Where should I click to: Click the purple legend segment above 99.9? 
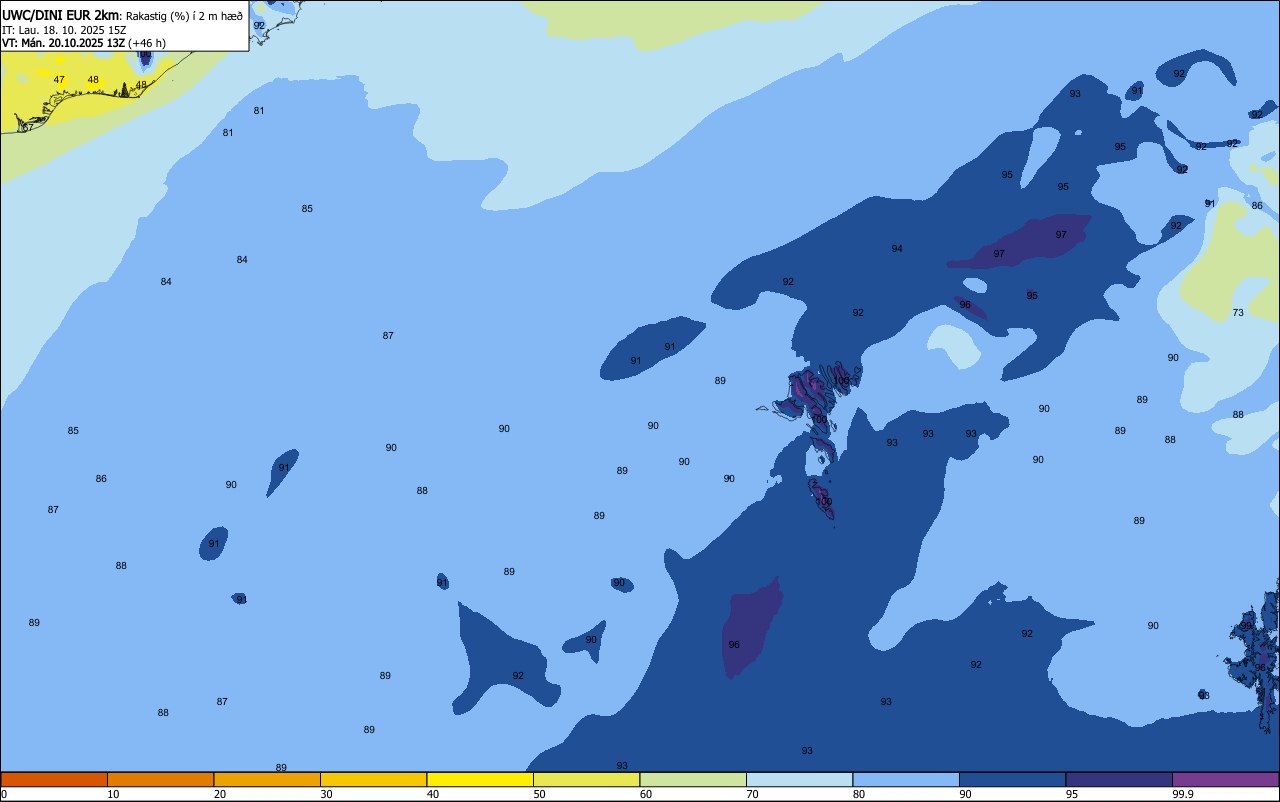1225,779
